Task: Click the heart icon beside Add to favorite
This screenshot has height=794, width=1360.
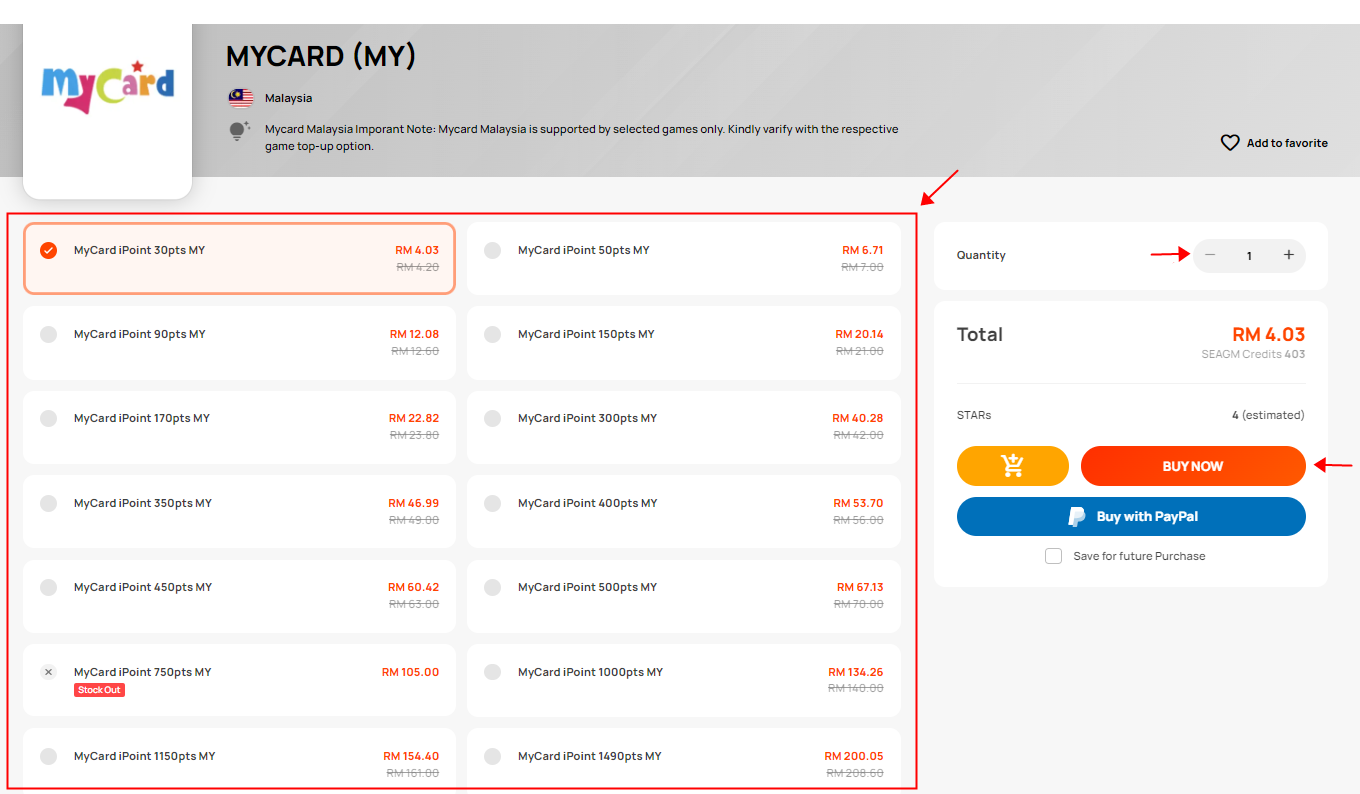Action: (1230, 143)
